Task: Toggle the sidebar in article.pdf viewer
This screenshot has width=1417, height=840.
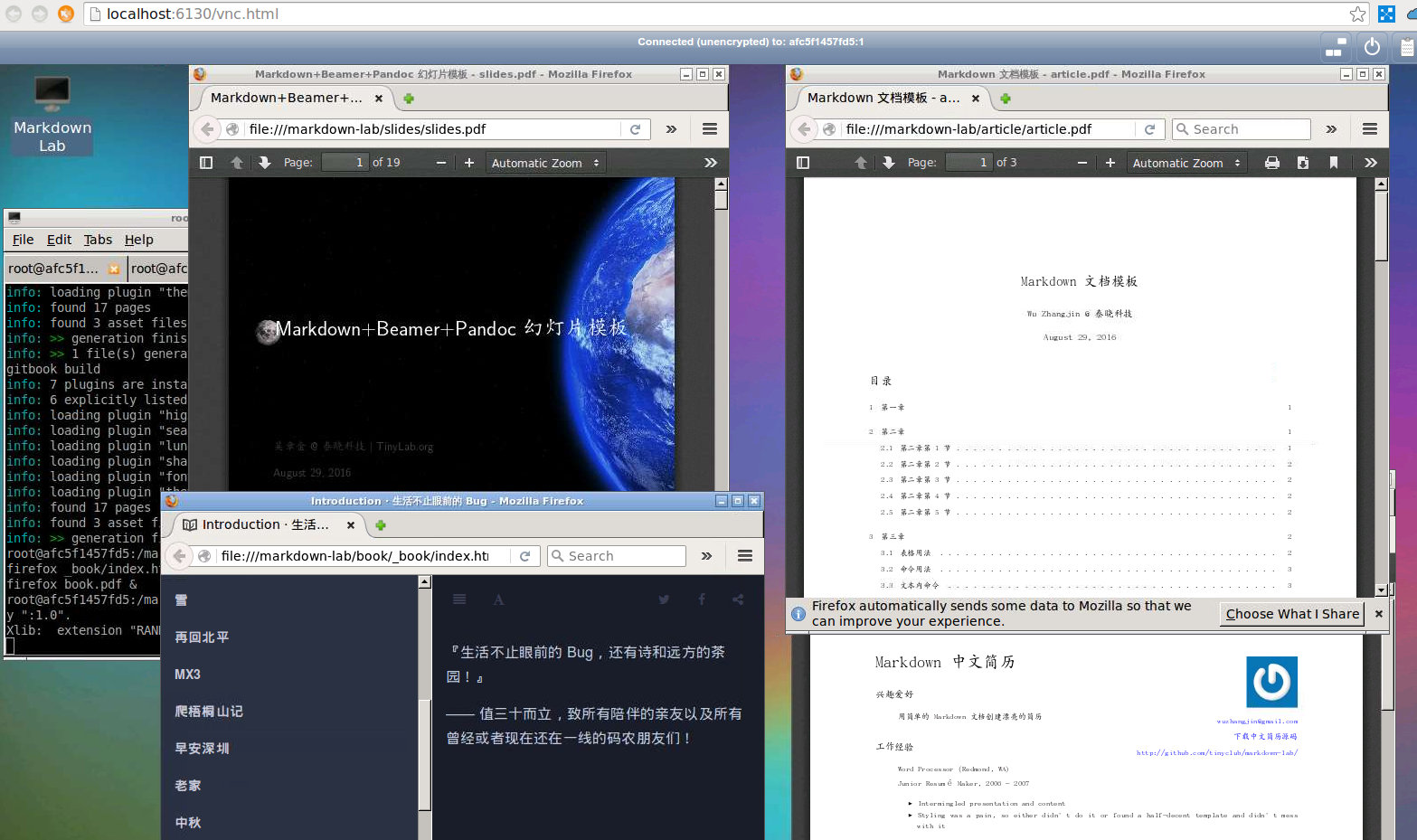Action: (x=802, y=162)
